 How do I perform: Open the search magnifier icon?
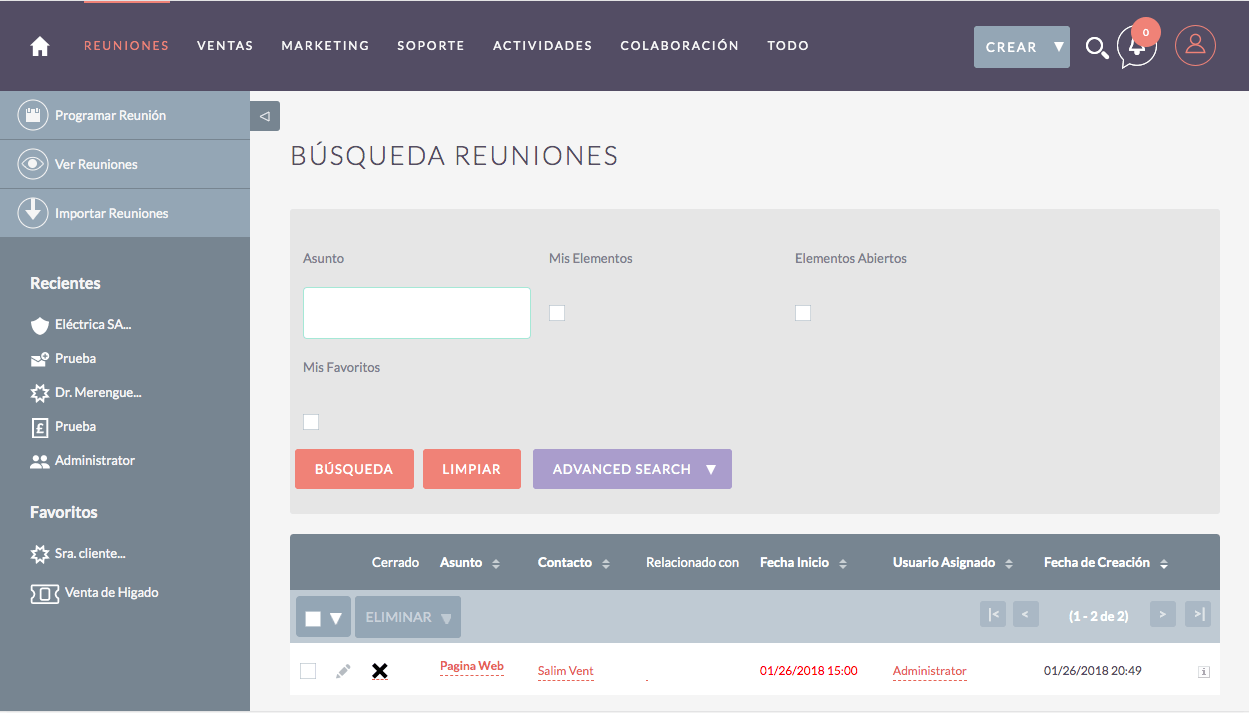tap(1096, 47)
